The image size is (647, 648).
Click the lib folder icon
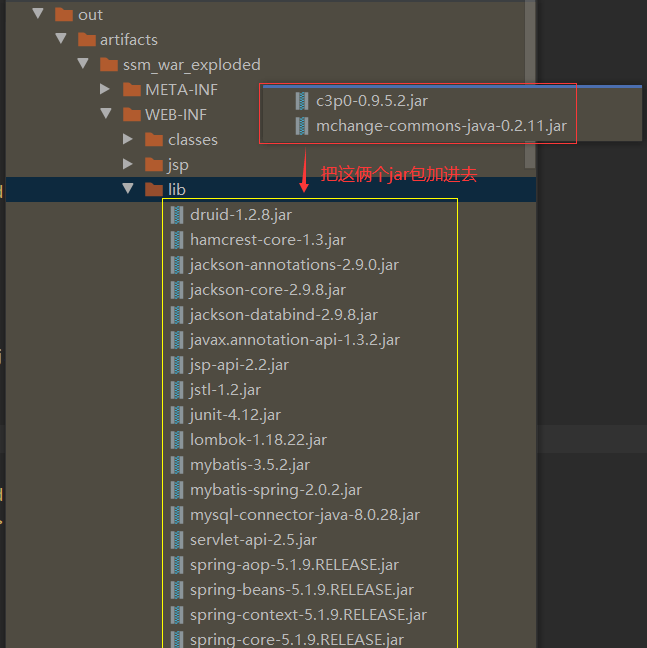[154, 190]
